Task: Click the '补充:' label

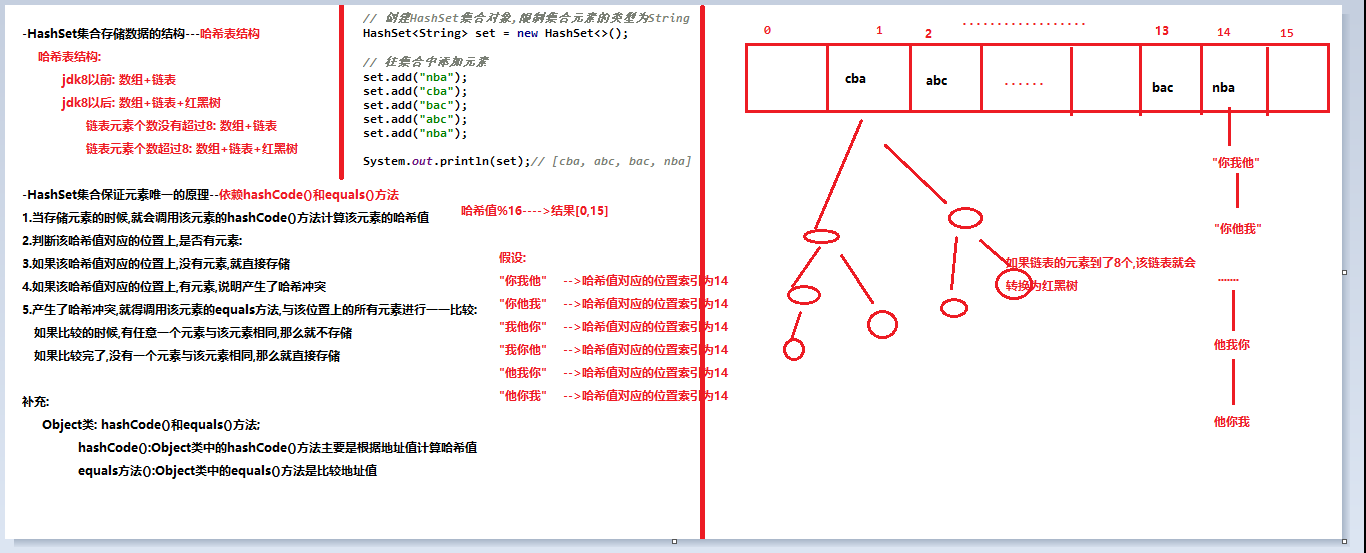Action: (x=36, y=401)
